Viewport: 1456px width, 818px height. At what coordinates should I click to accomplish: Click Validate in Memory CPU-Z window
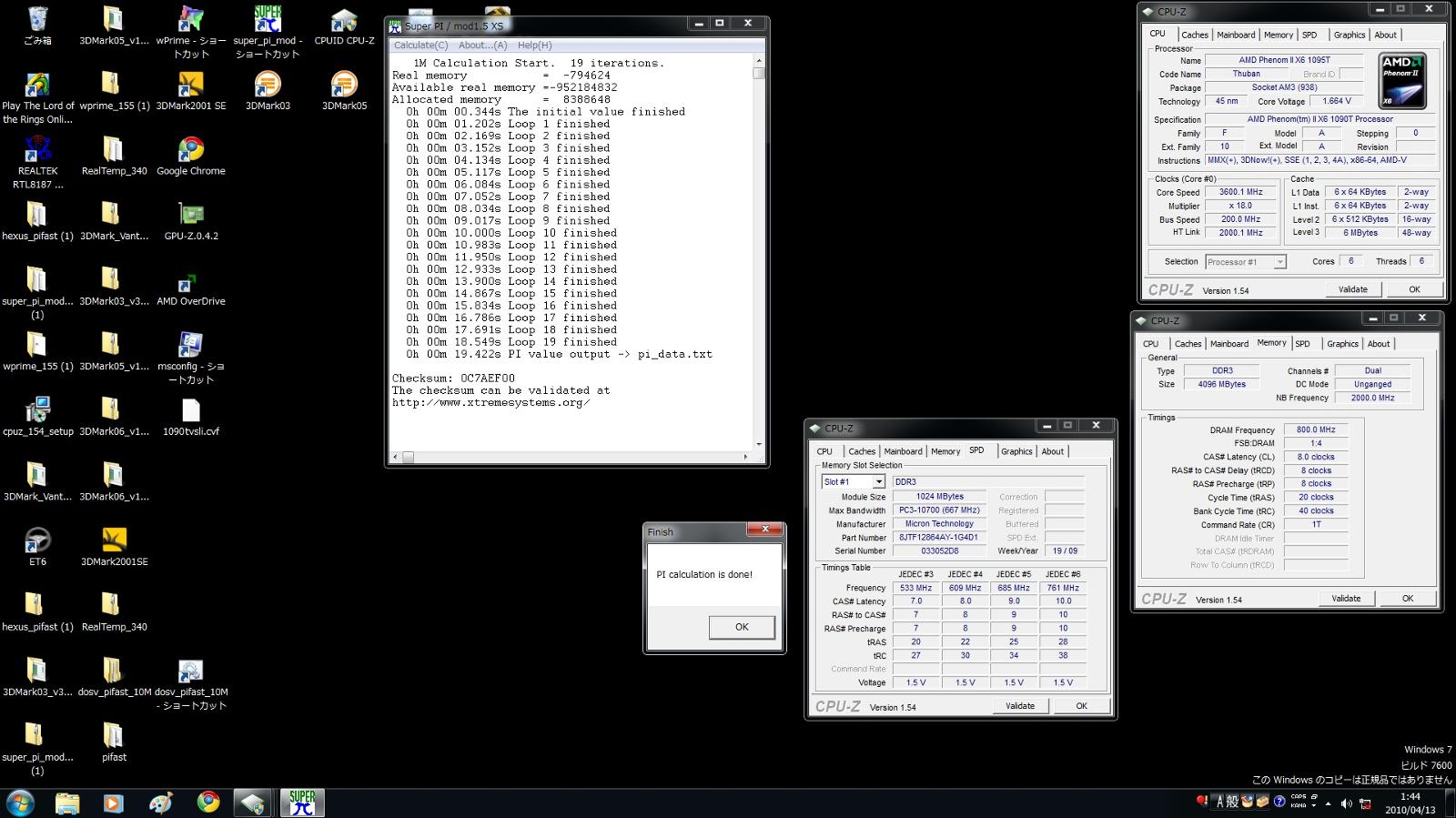[1346, 599]
